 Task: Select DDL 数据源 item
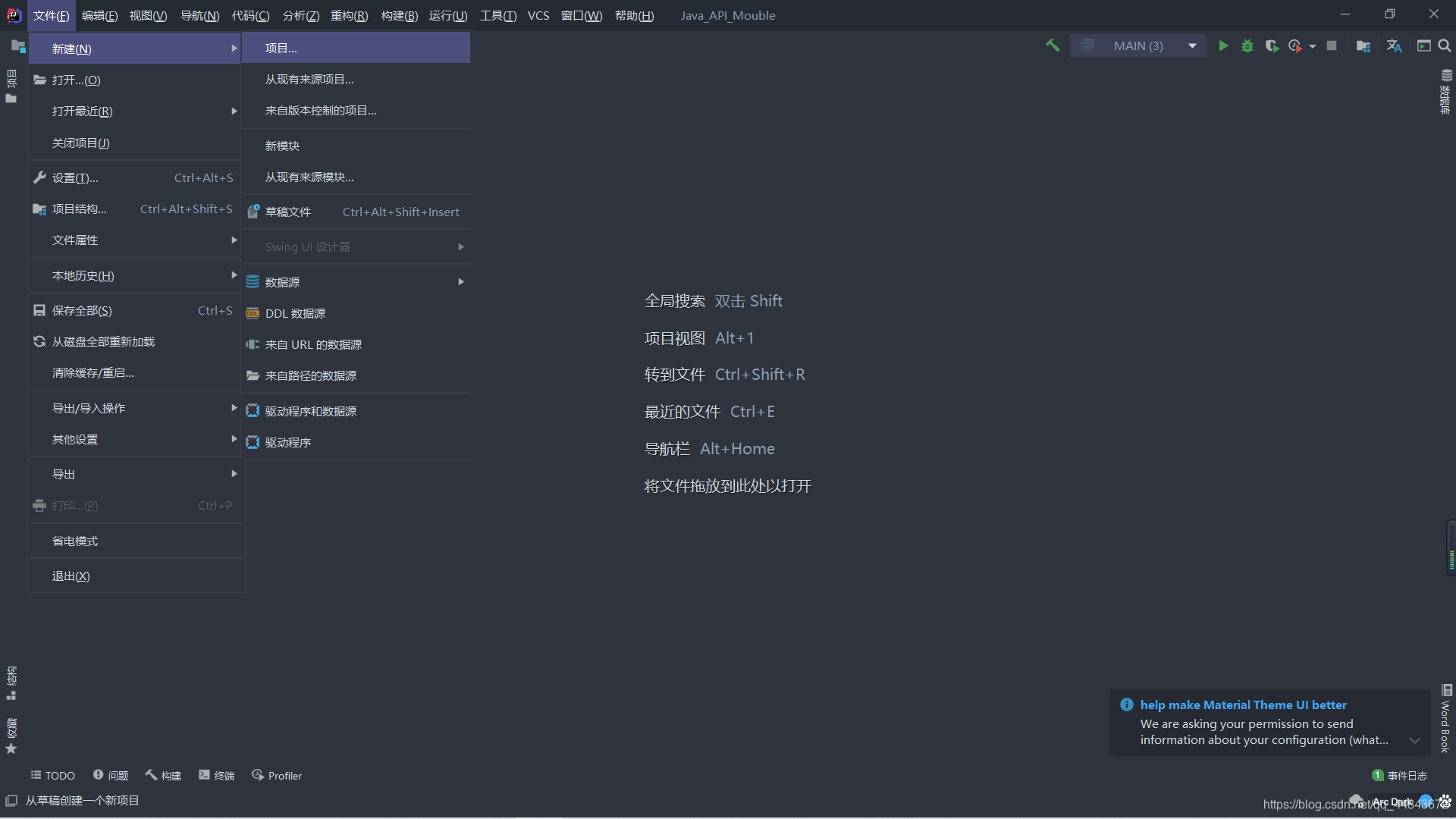click(x=356, y=314)
